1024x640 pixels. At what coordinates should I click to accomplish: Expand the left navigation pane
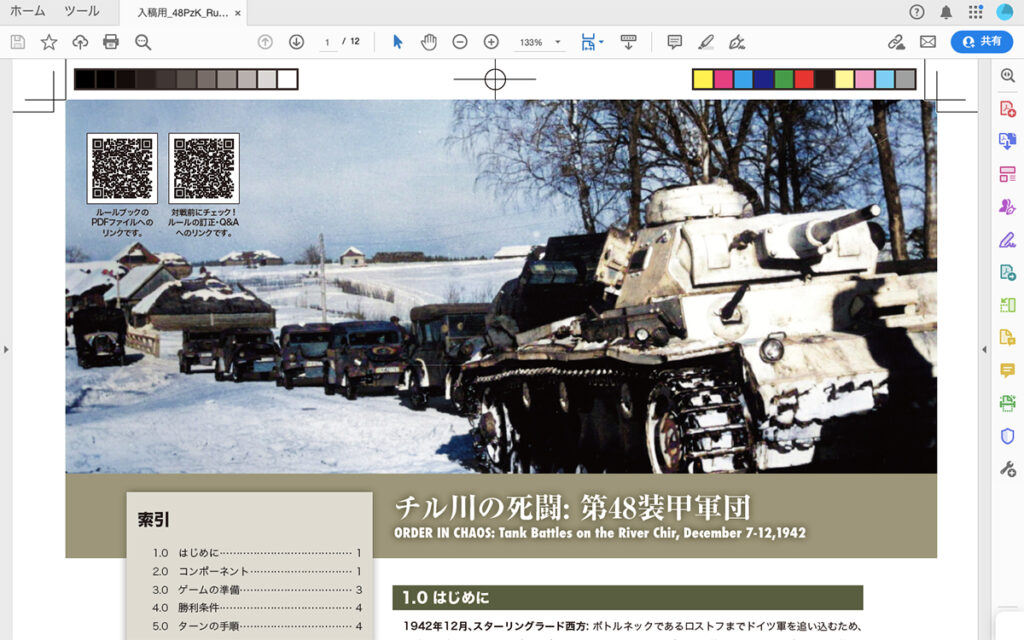[x=6, y=349]
